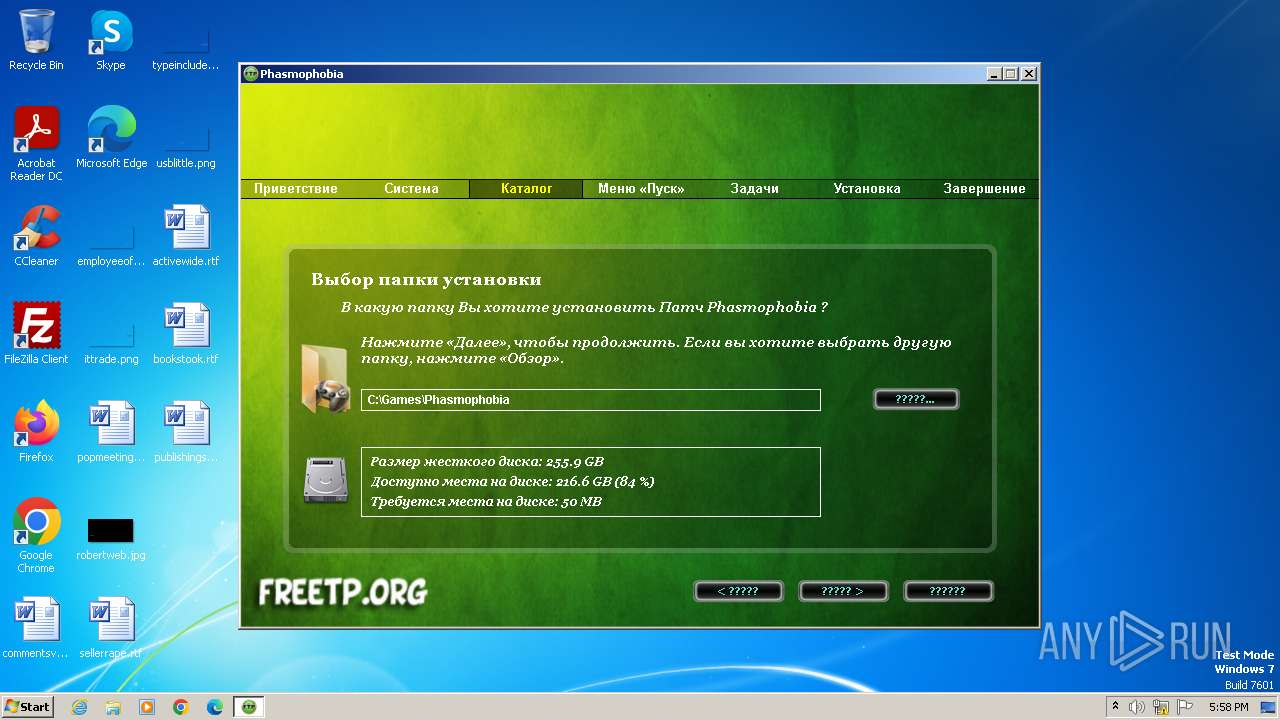This screenshot has width=1280, height=720.
Task: Click the cancel button in installer
Action: click(948, 591)
